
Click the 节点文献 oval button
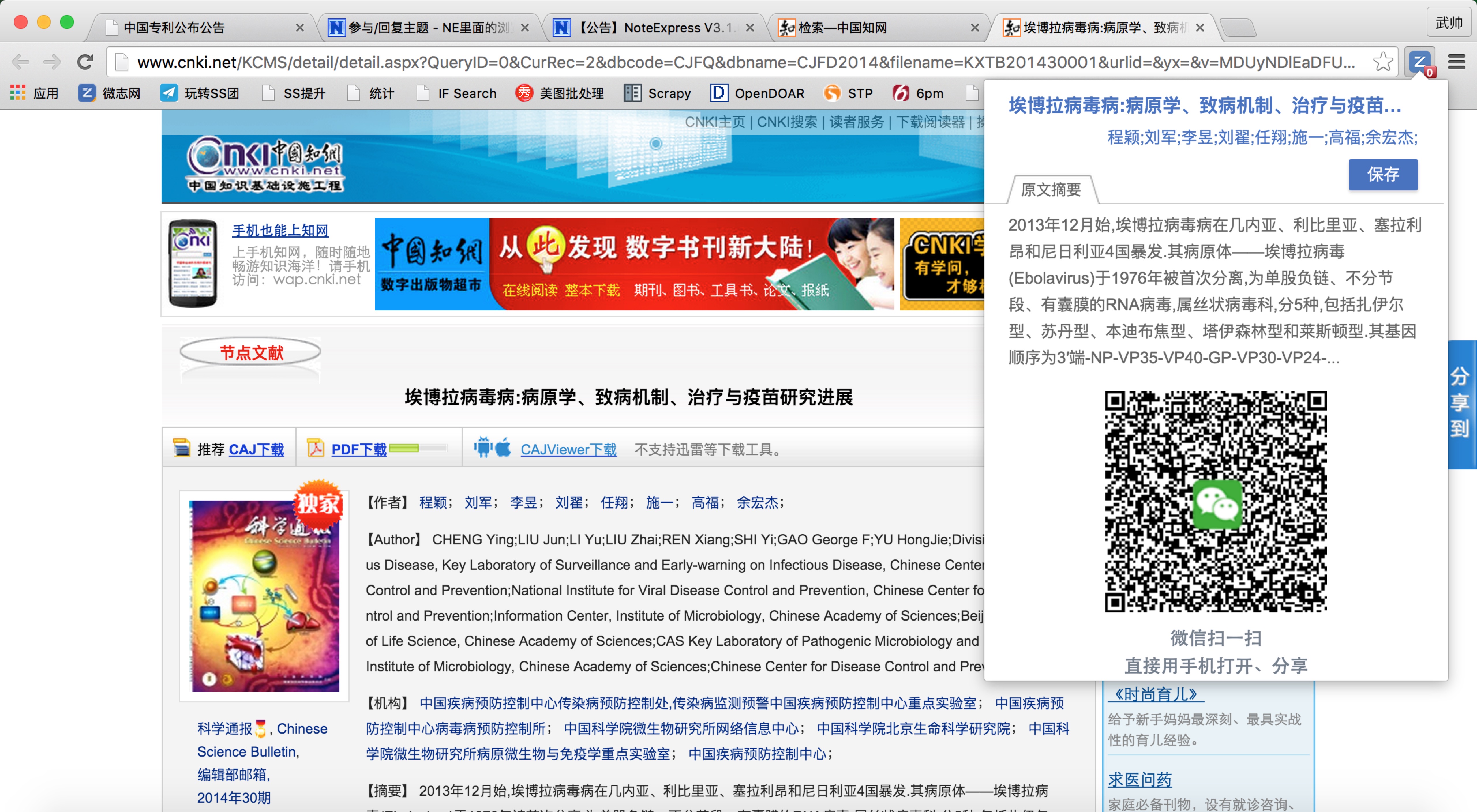(250, 352)
